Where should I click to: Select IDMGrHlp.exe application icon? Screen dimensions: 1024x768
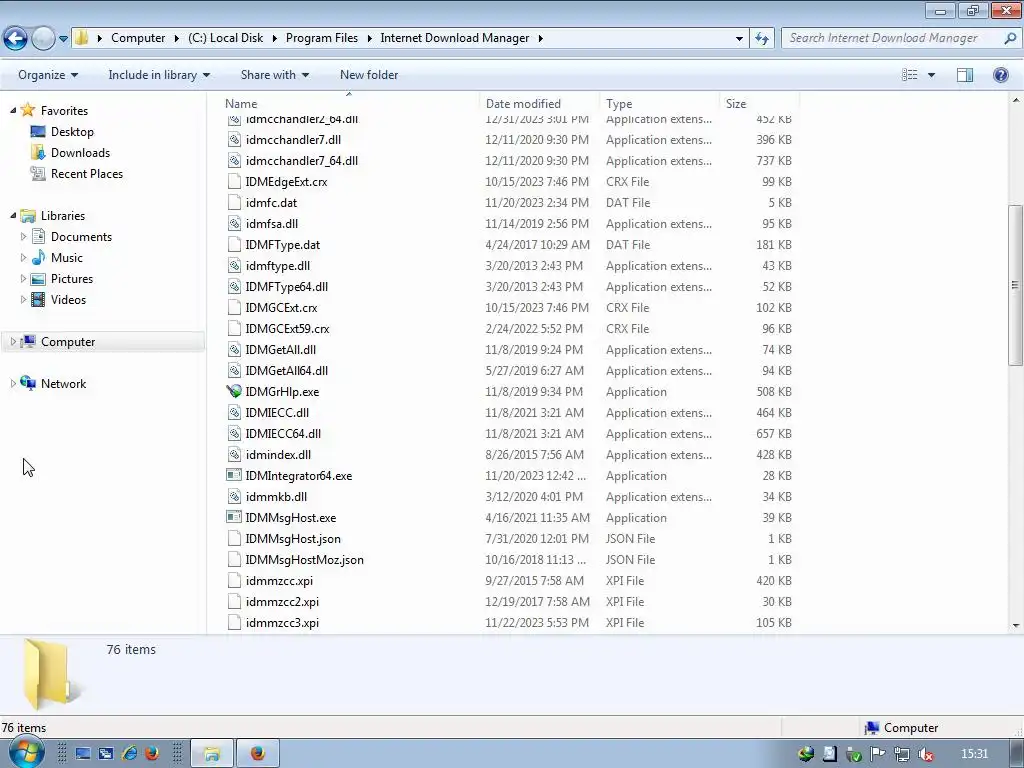[x=234, y=392]
